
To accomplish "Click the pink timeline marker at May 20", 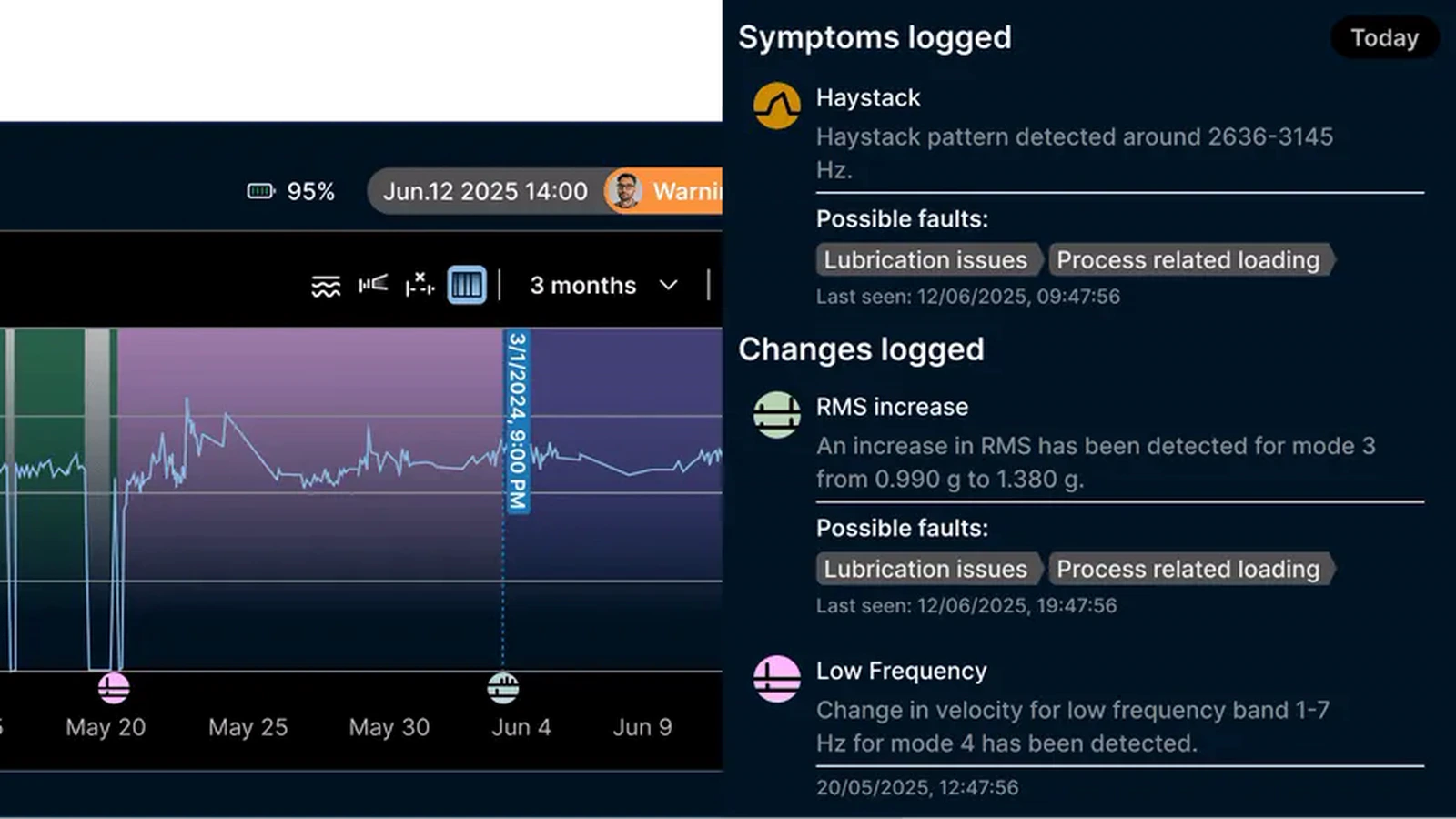I will [114, 688].
